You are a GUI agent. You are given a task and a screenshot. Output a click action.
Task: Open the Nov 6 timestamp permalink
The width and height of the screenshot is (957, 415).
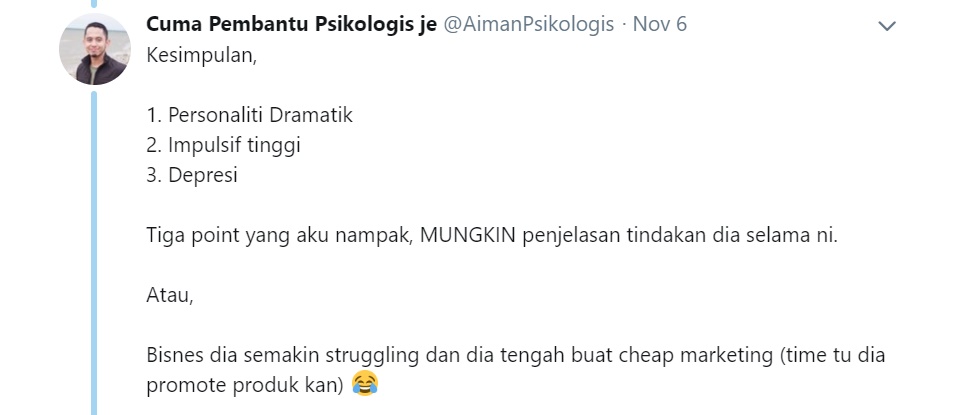click(660, 24)
